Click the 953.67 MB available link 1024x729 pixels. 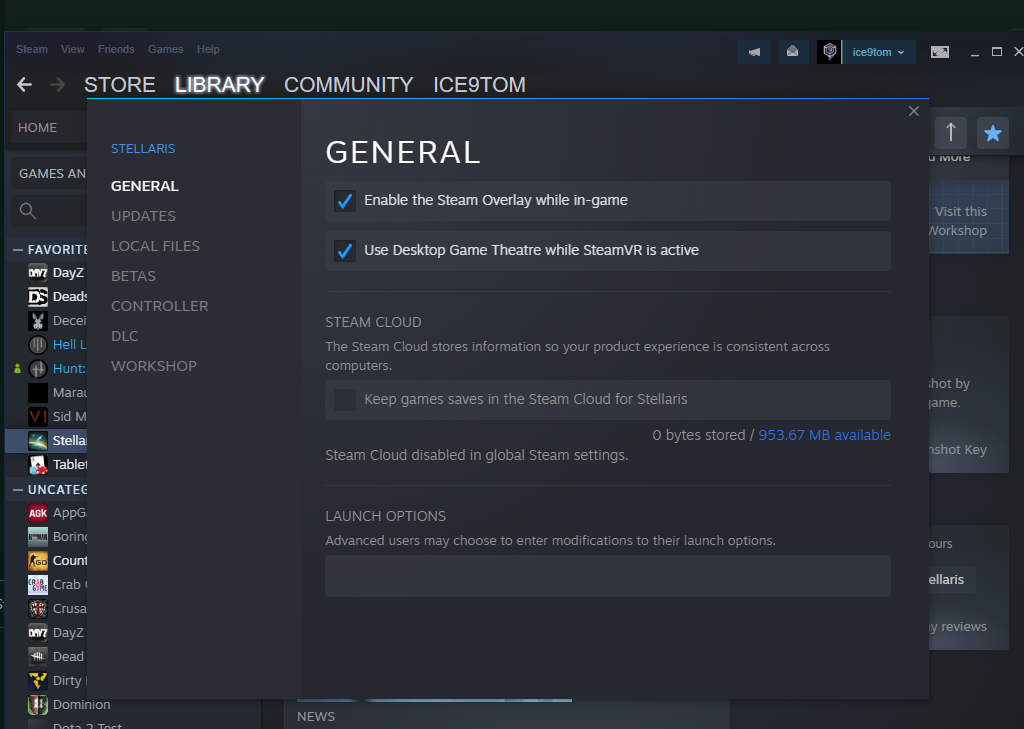point(824,435)
